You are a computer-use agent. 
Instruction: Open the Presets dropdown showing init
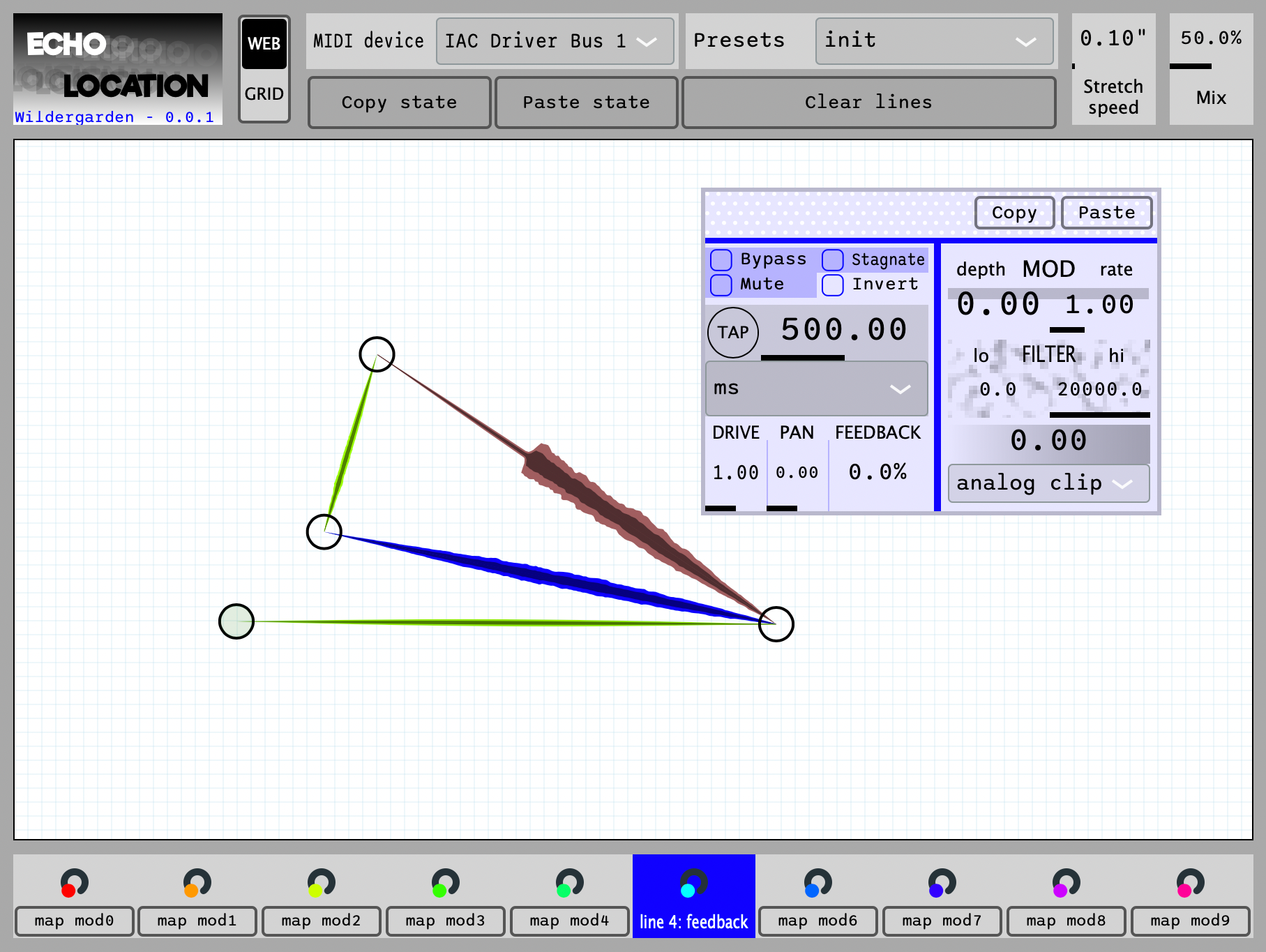(x=934, y=41)
